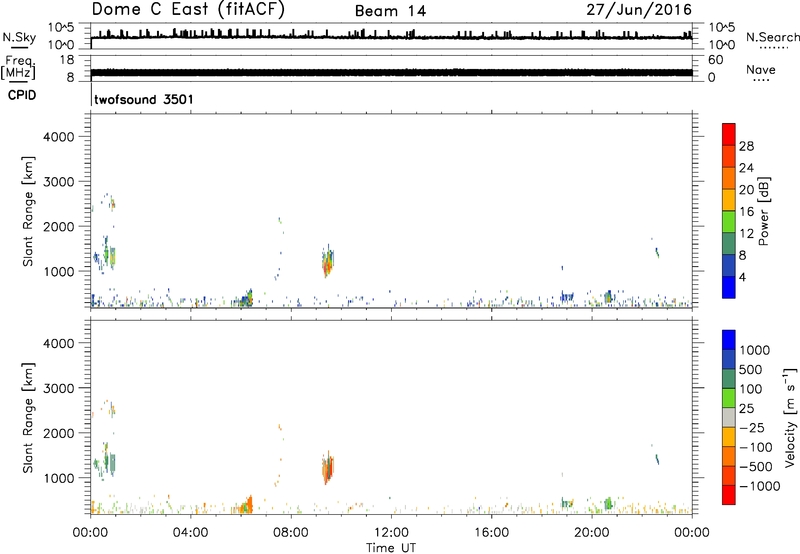This screenshot has width=800, height=554.
Task: Click the 'Dome C East (fitACF)' title
Action: coord(188,10)
